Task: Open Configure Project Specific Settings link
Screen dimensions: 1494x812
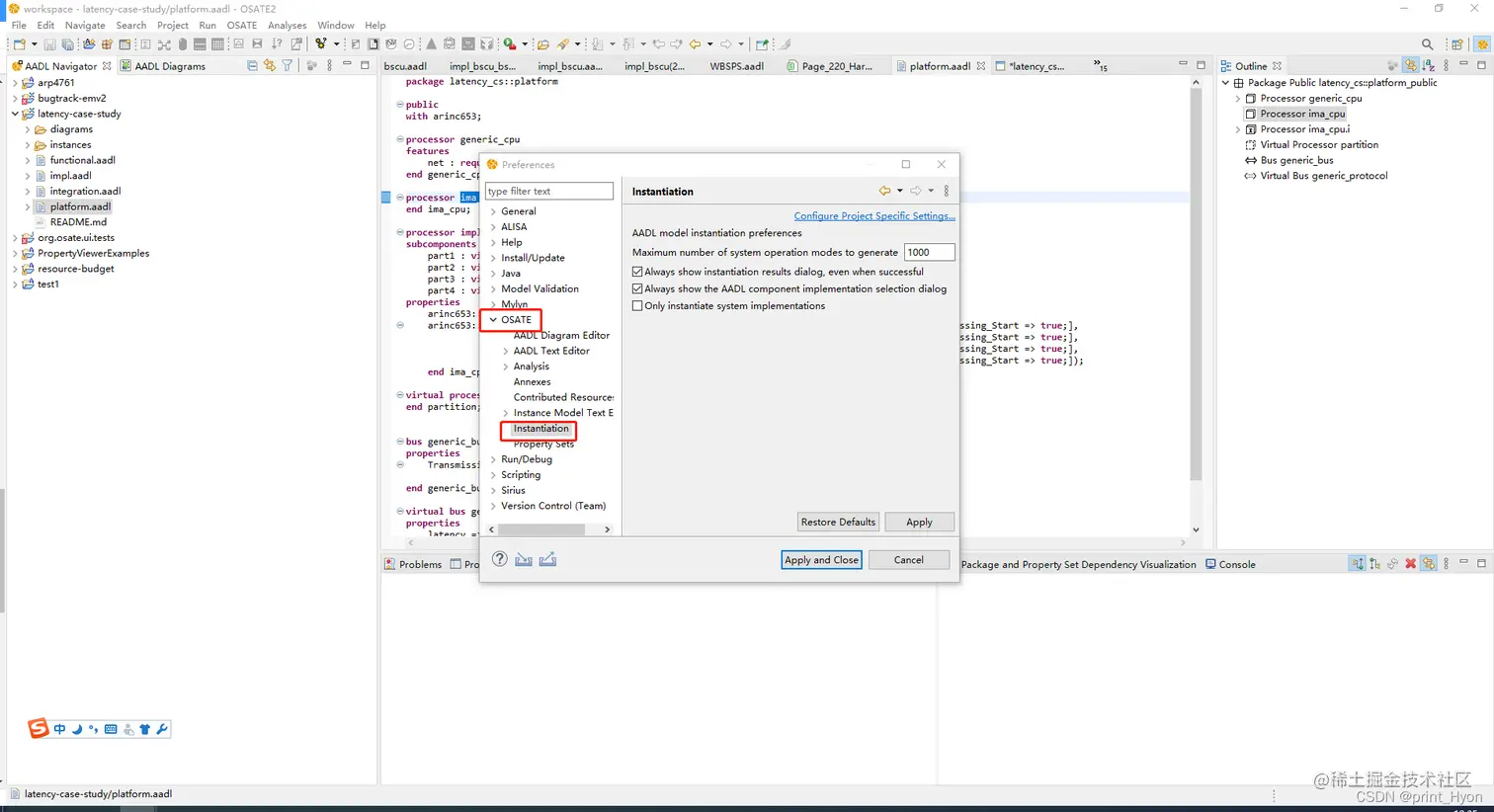Action: (874, 215)
